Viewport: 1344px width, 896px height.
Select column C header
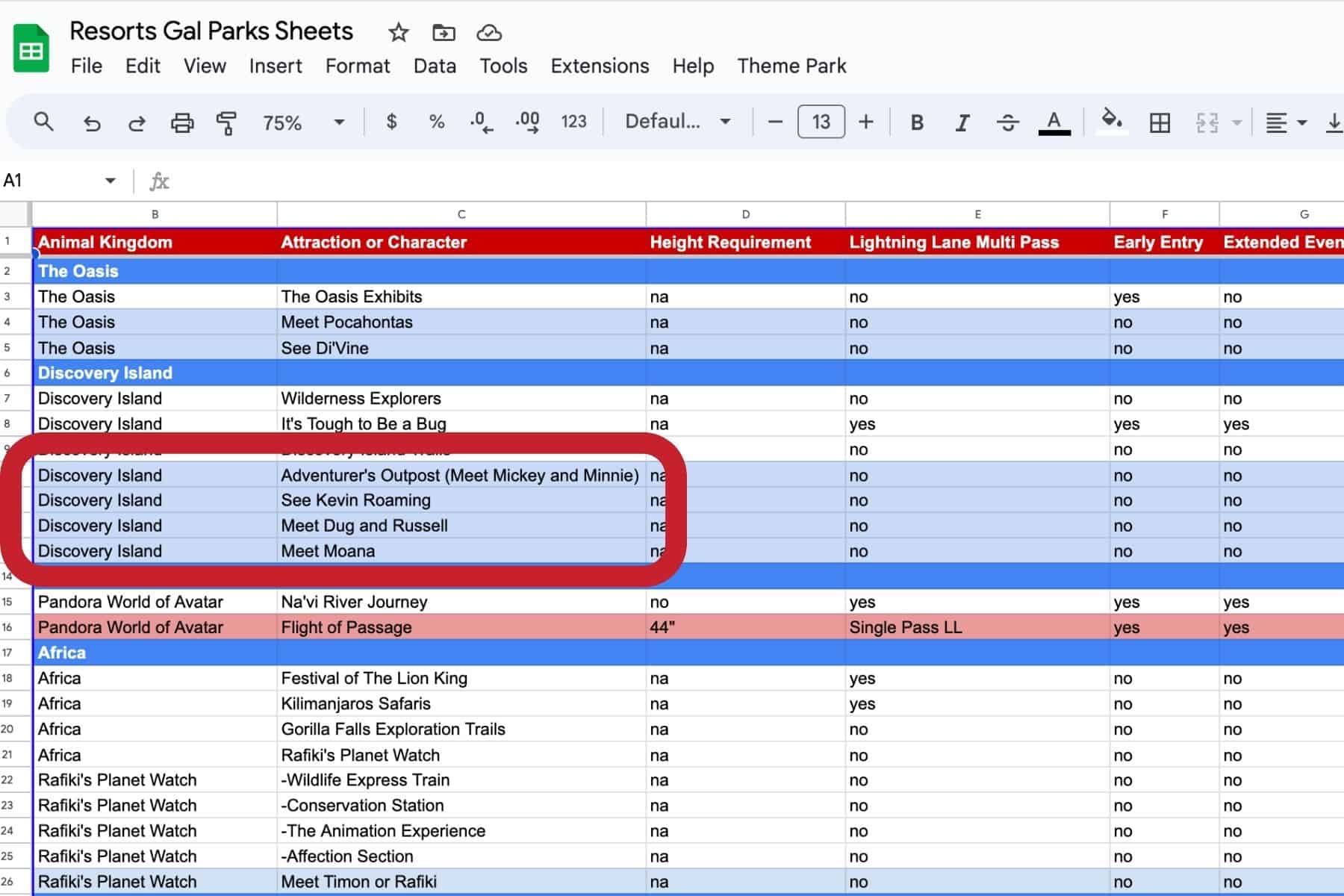(x=461, y=214)
